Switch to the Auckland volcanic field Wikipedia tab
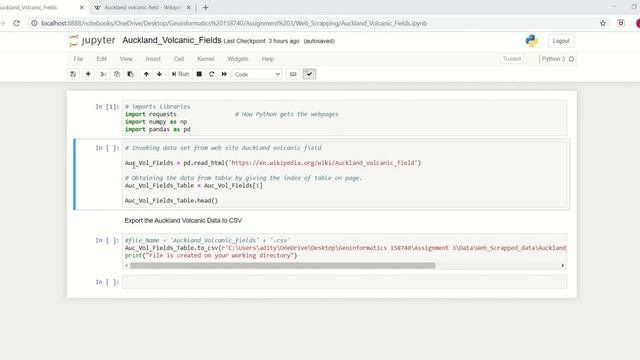The image size is (640, 360). click(x=142, y=7)
